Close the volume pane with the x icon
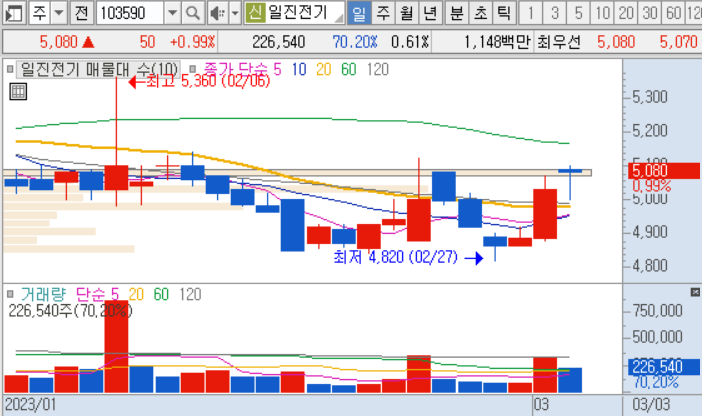The width and height of the screenshot is (702, 416). coord(695,292)
